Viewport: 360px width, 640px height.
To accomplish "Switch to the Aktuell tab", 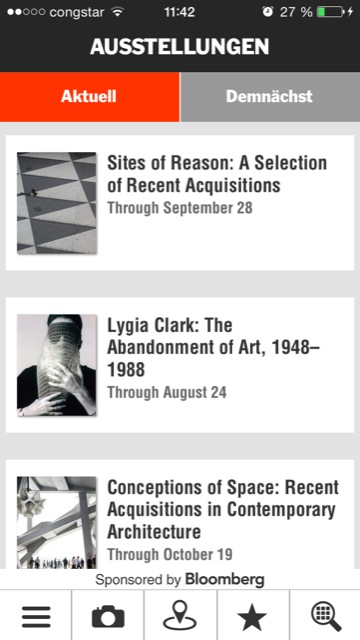I will 89,97.
